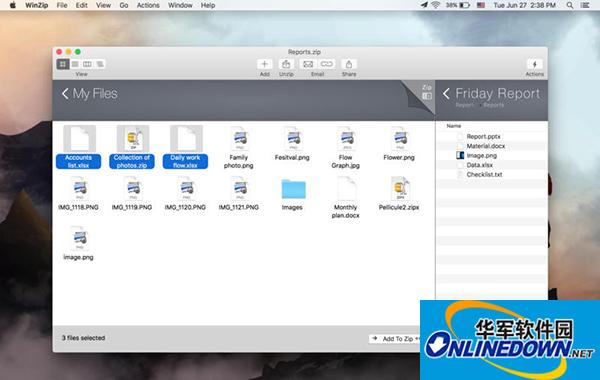Viewport: 600px width, 380px height.
Task: Switch to list view mode
Action: coord(75,64)
